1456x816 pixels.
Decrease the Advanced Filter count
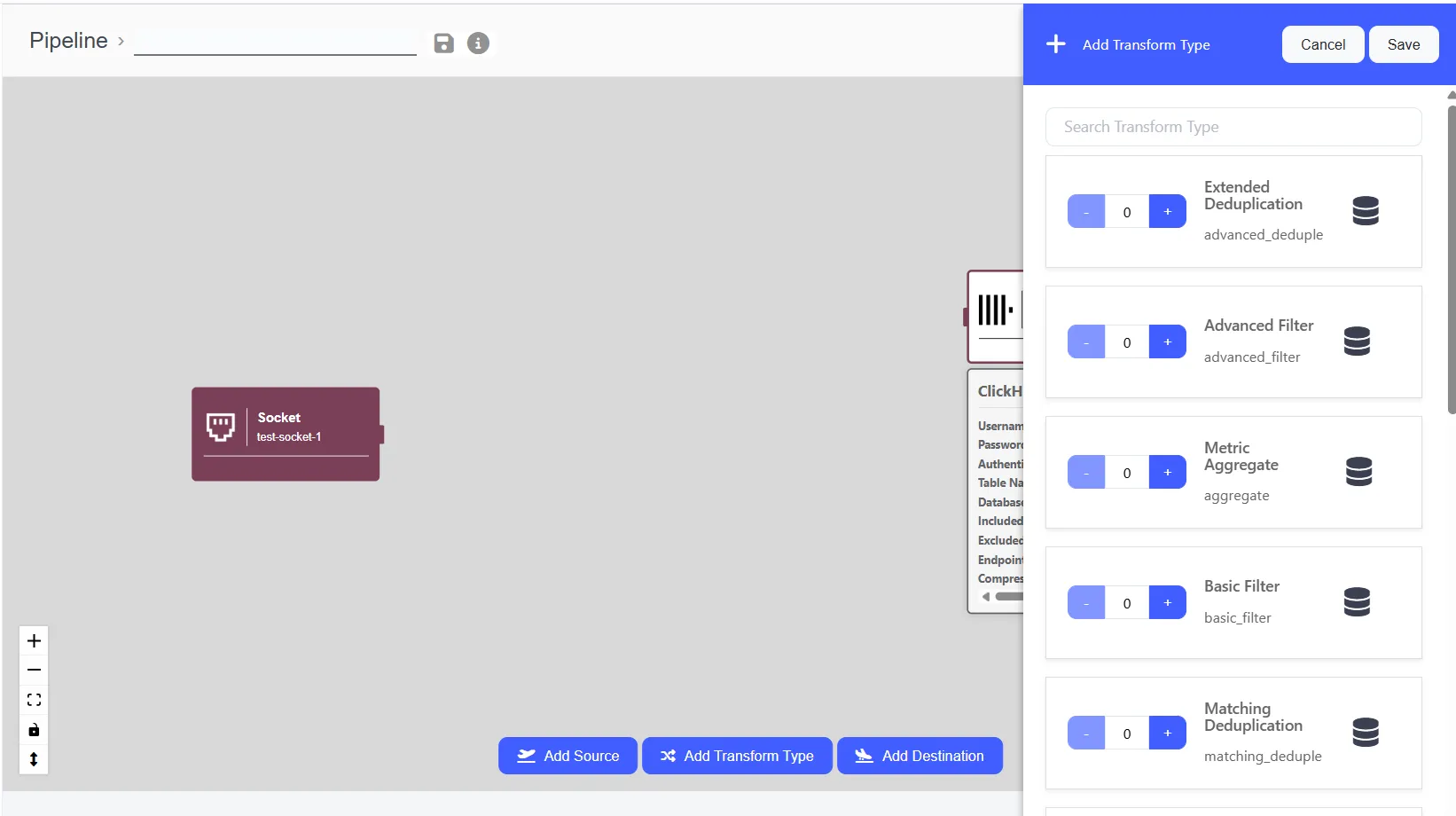[x=1086, y=341]
